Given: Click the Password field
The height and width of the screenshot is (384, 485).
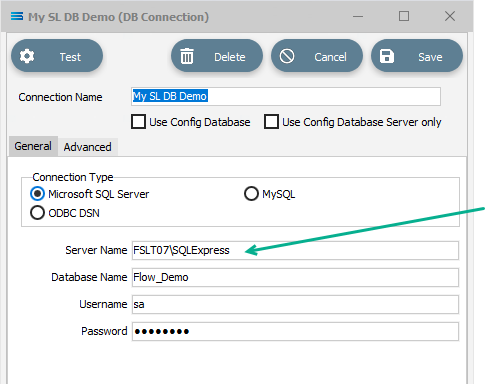Looking at the screenshot, I should (x=295, y=331).
